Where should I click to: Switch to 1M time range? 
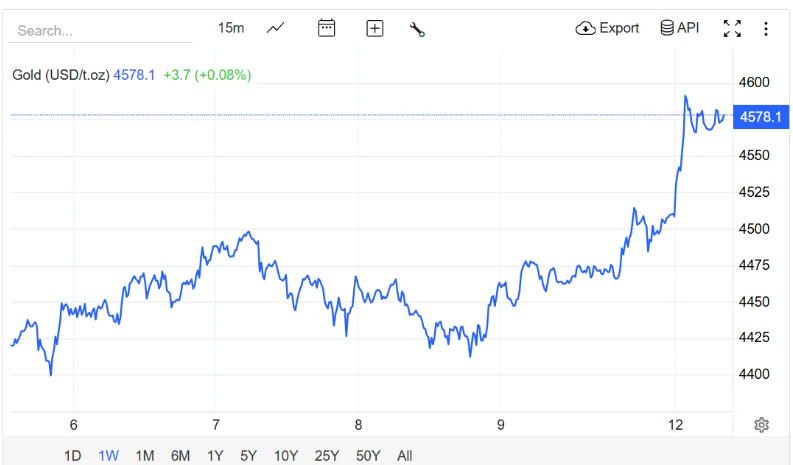click(145, 456)
